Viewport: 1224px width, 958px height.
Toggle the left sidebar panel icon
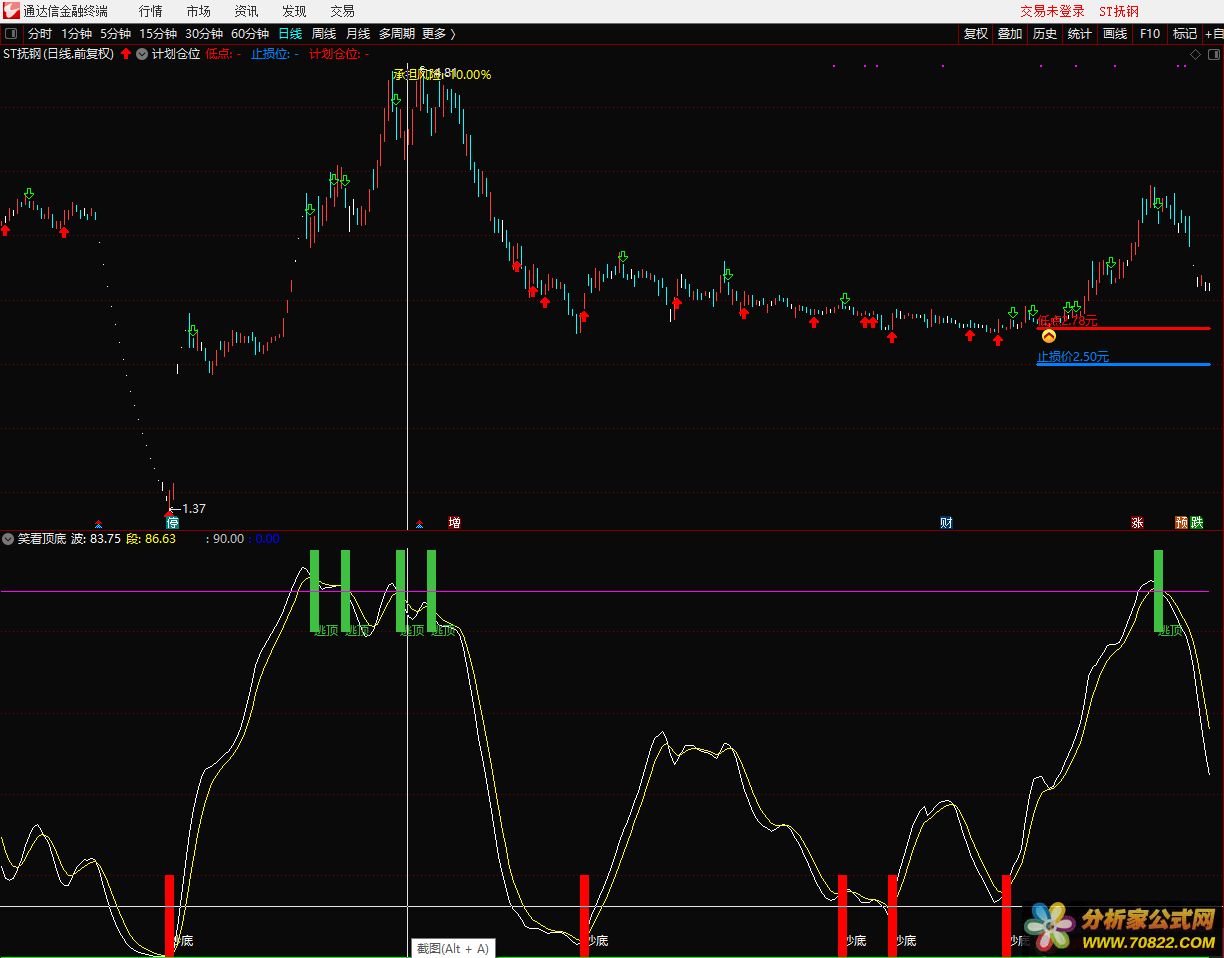pos(10,33)
